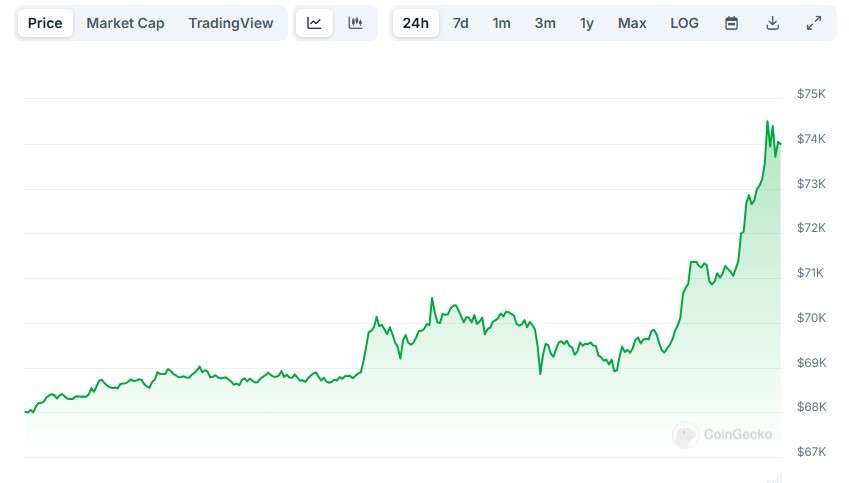Set chart range to 1y

click(x=587, y=23)
